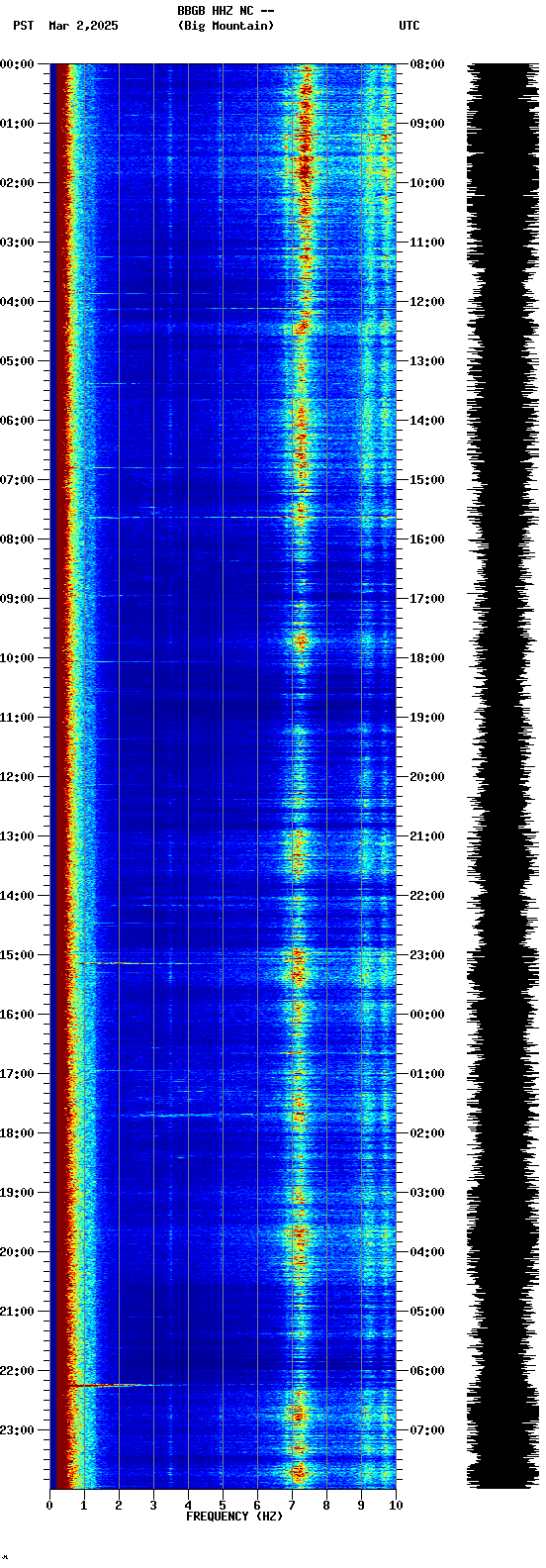Select the 15:00 PST time label

pyautogui.click(x=18, y=955)
